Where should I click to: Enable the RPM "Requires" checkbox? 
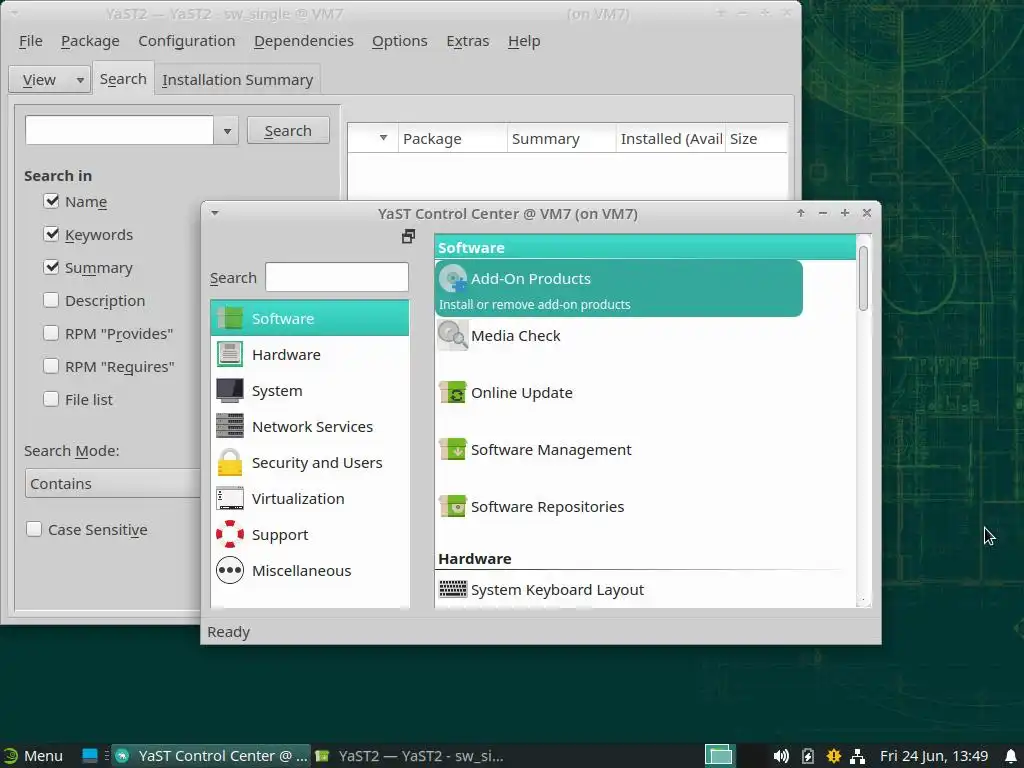coord(51,366)
